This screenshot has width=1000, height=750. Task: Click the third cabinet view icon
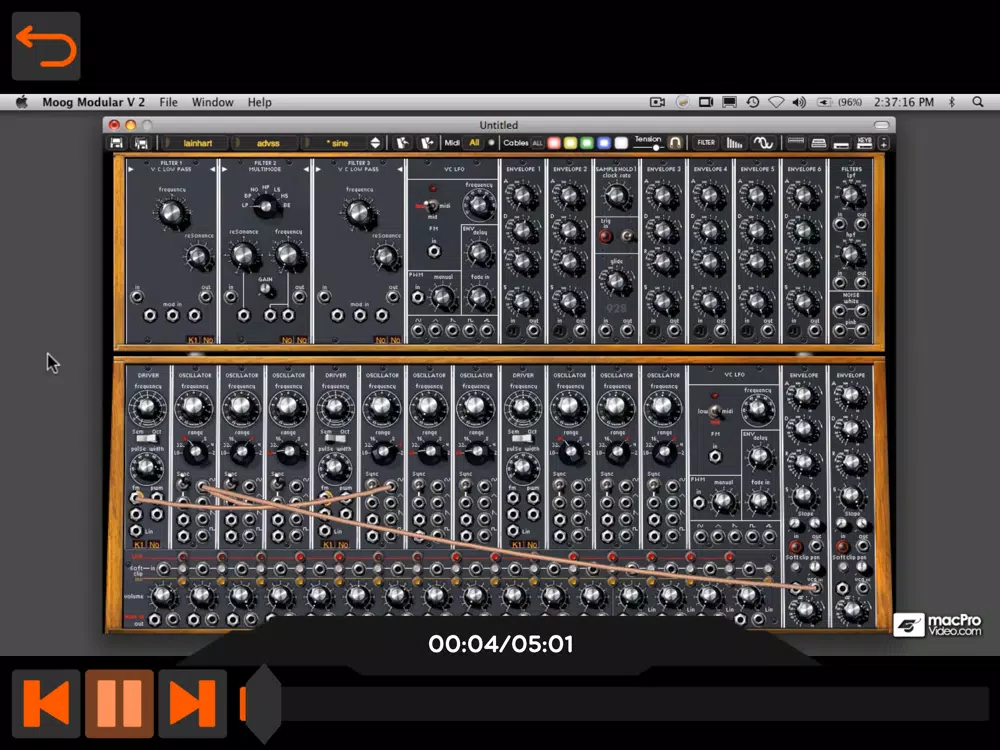pyautogui.click(x=841, y=144)
